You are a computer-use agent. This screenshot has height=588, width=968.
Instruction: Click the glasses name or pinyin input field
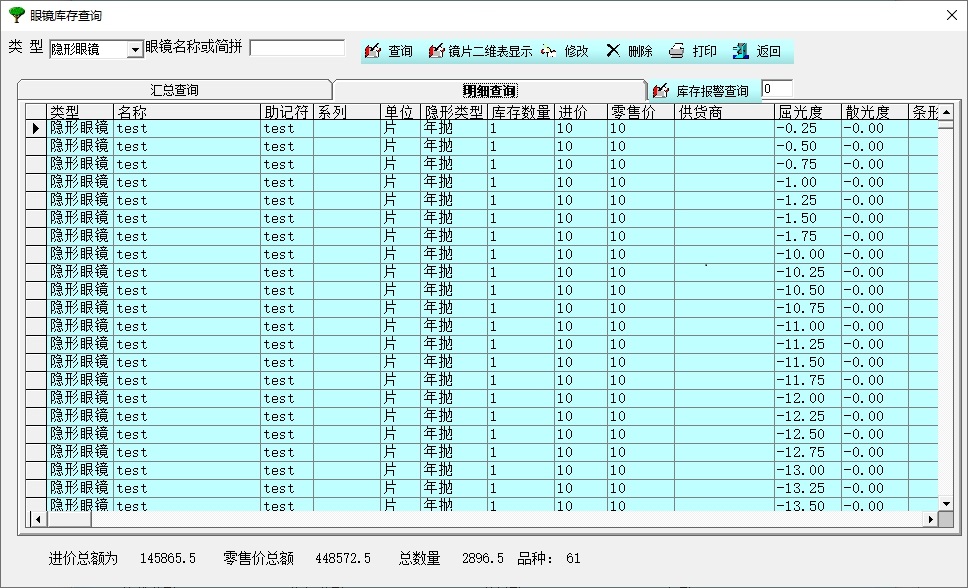pyautogui.click(x=297, y=48)
